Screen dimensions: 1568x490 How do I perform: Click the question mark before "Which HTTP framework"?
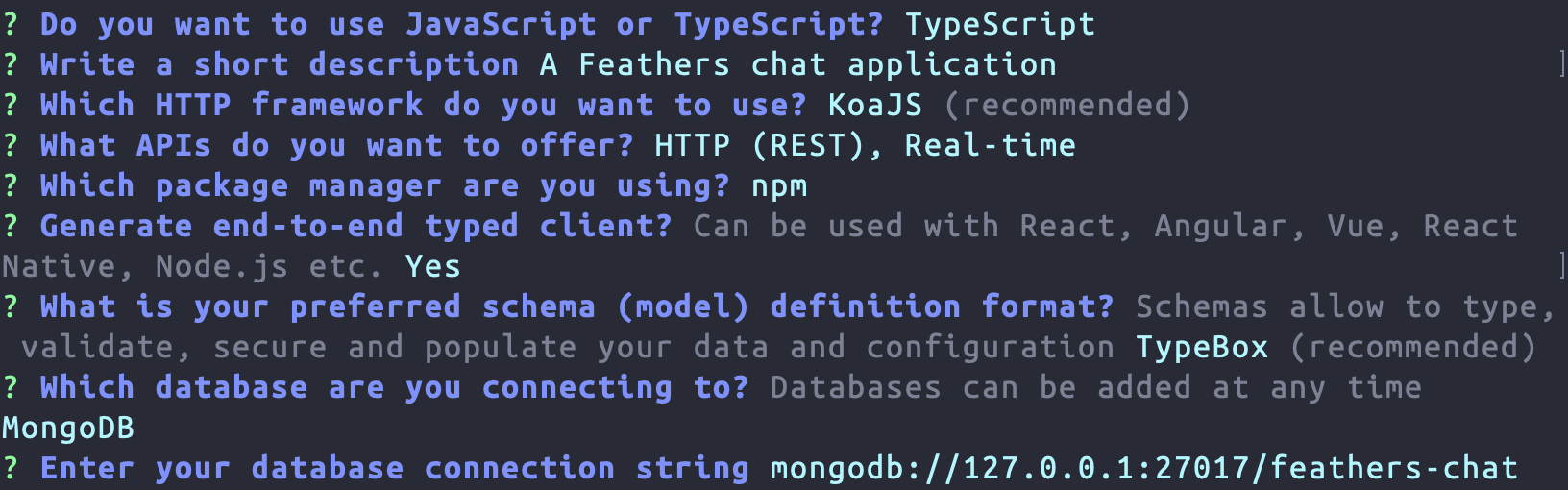[x=11, y=105]
